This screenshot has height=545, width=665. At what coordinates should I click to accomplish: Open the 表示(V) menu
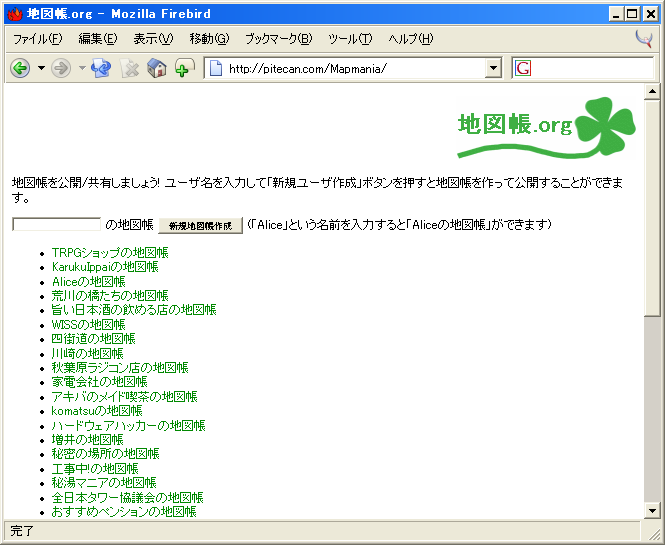(153, 39)
